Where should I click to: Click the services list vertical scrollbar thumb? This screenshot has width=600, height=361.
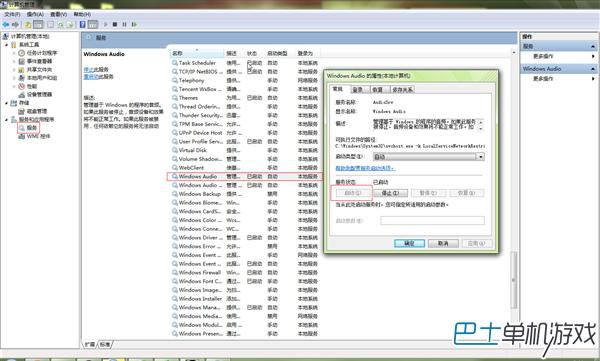click(x=514, y=280)
